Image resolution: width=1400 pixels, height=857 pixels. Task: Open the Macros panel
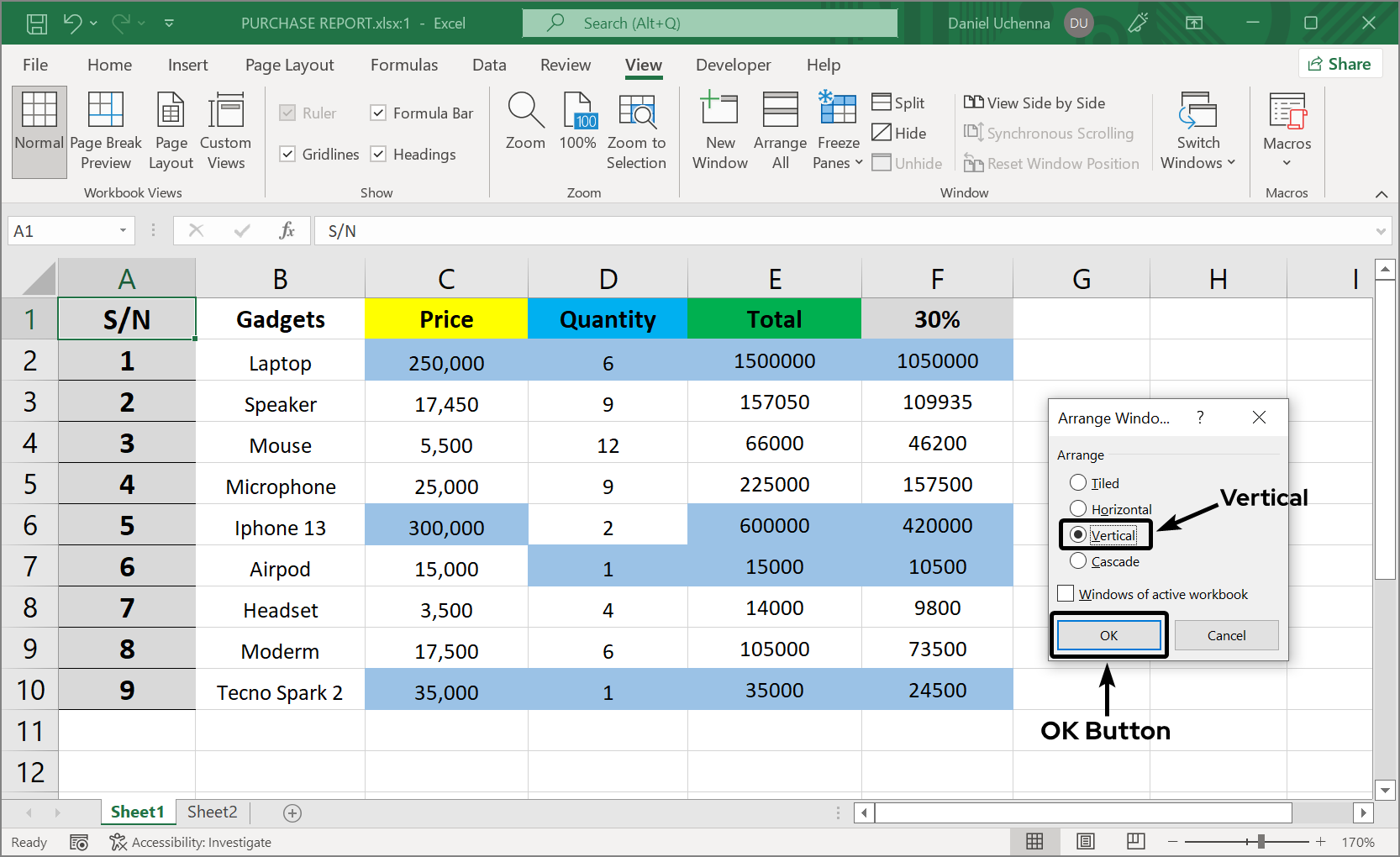click(x=1286, y=128)
